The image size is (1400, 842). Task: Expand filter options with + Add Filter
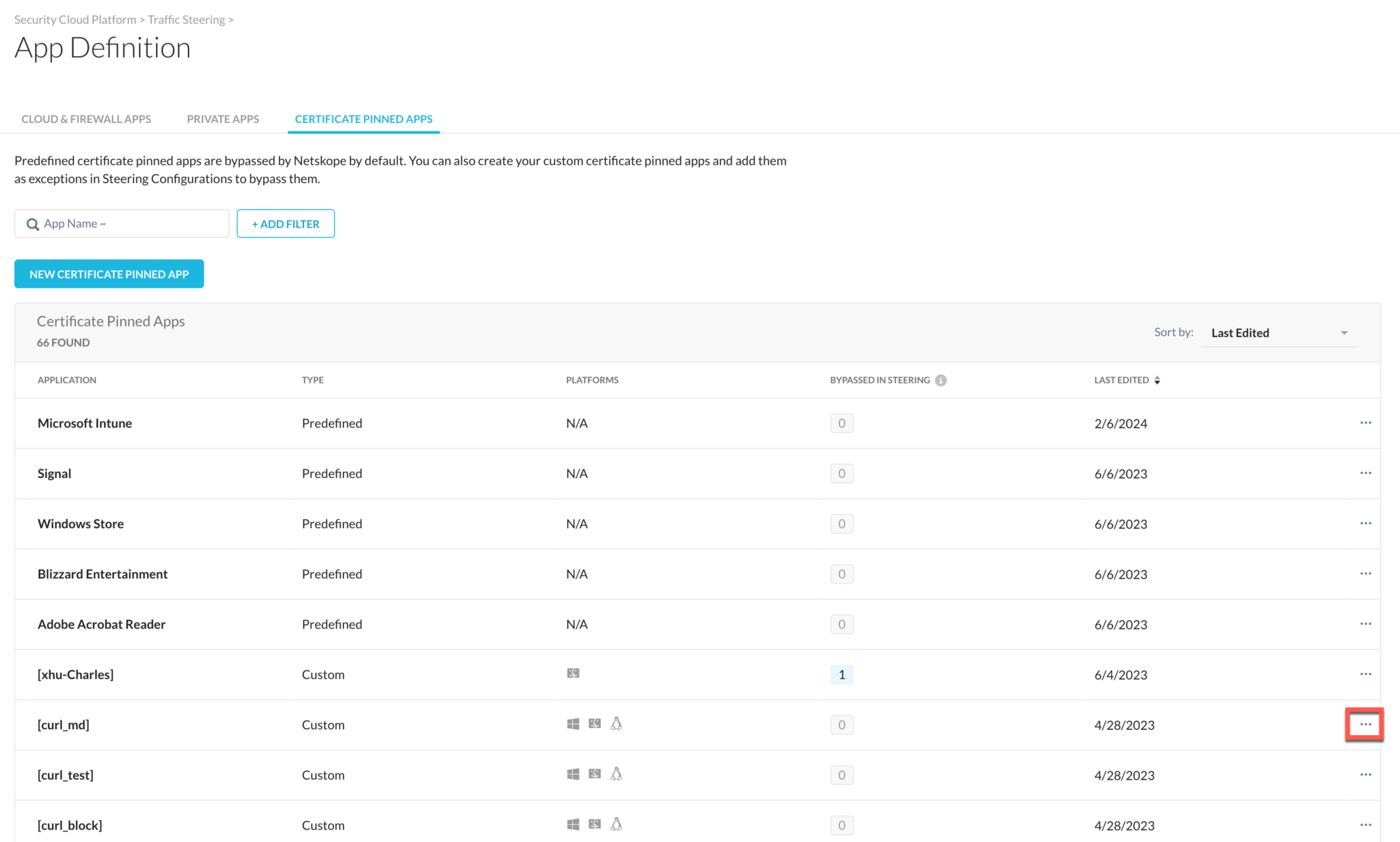pos(285,223)
